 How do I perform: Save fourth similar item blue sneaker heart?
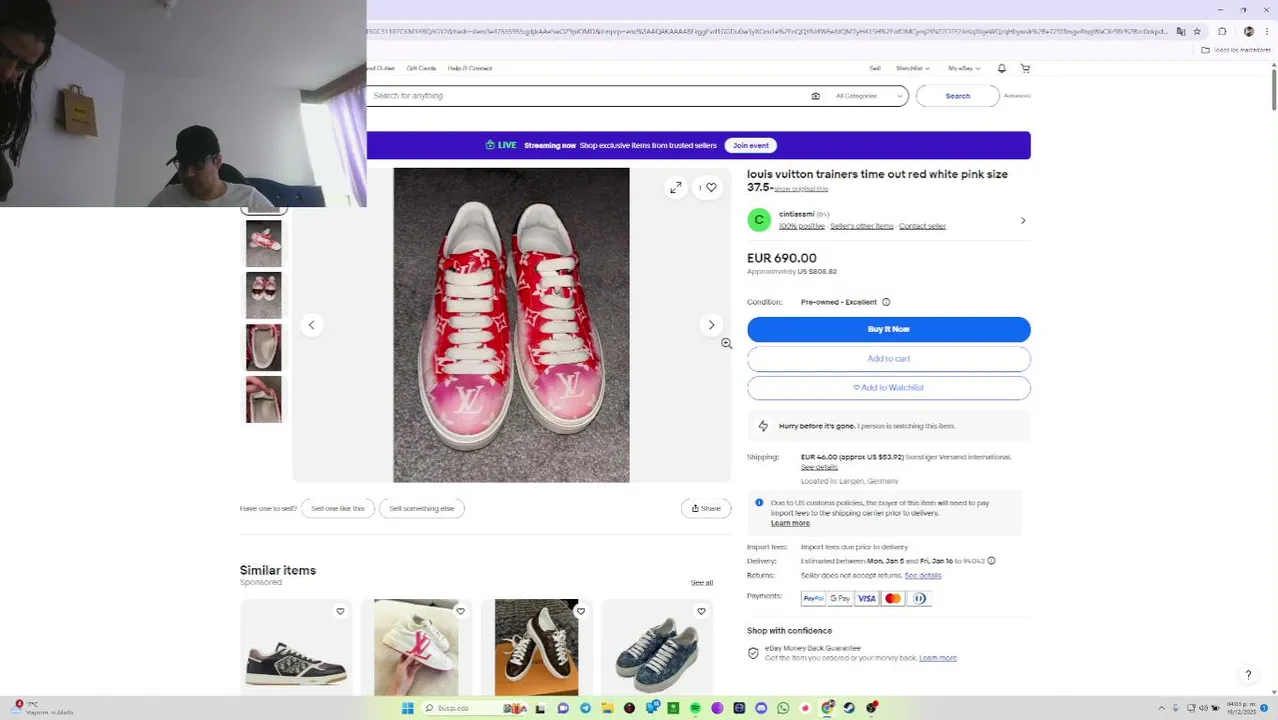tap(701, 611)
